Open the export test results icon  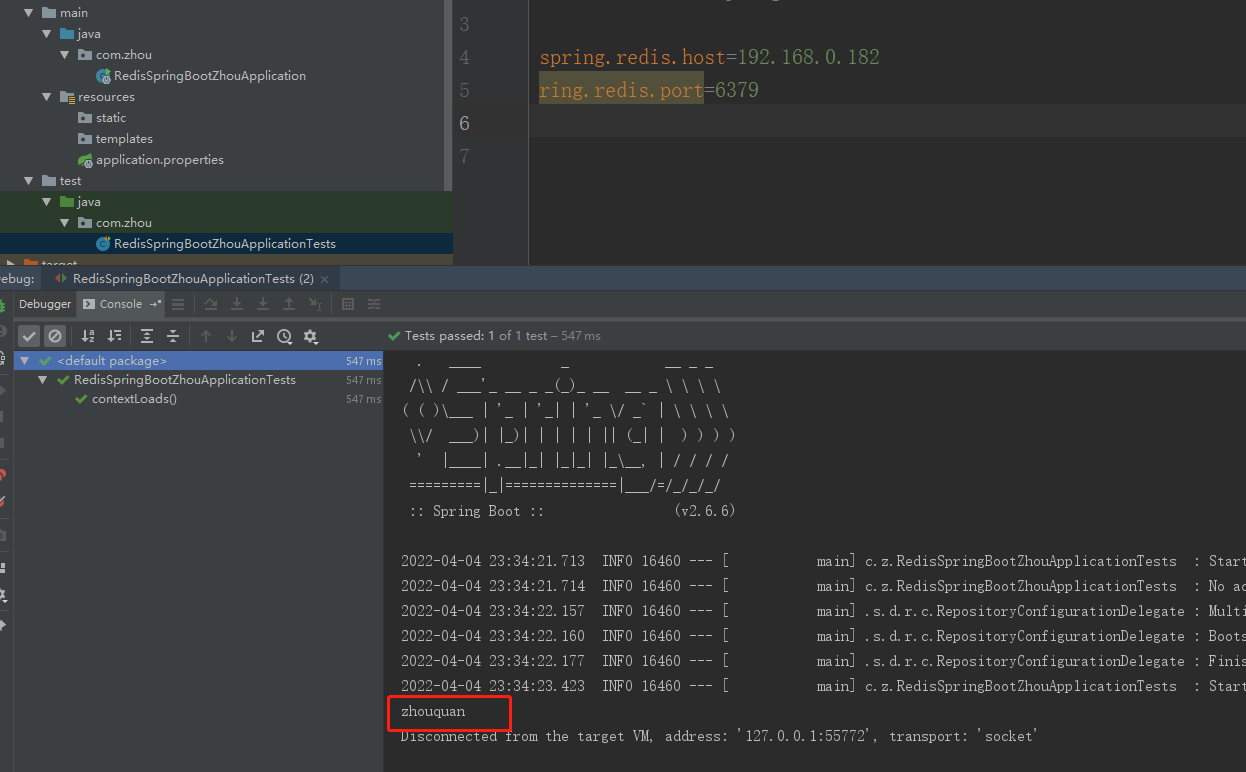tap(258, 335)
